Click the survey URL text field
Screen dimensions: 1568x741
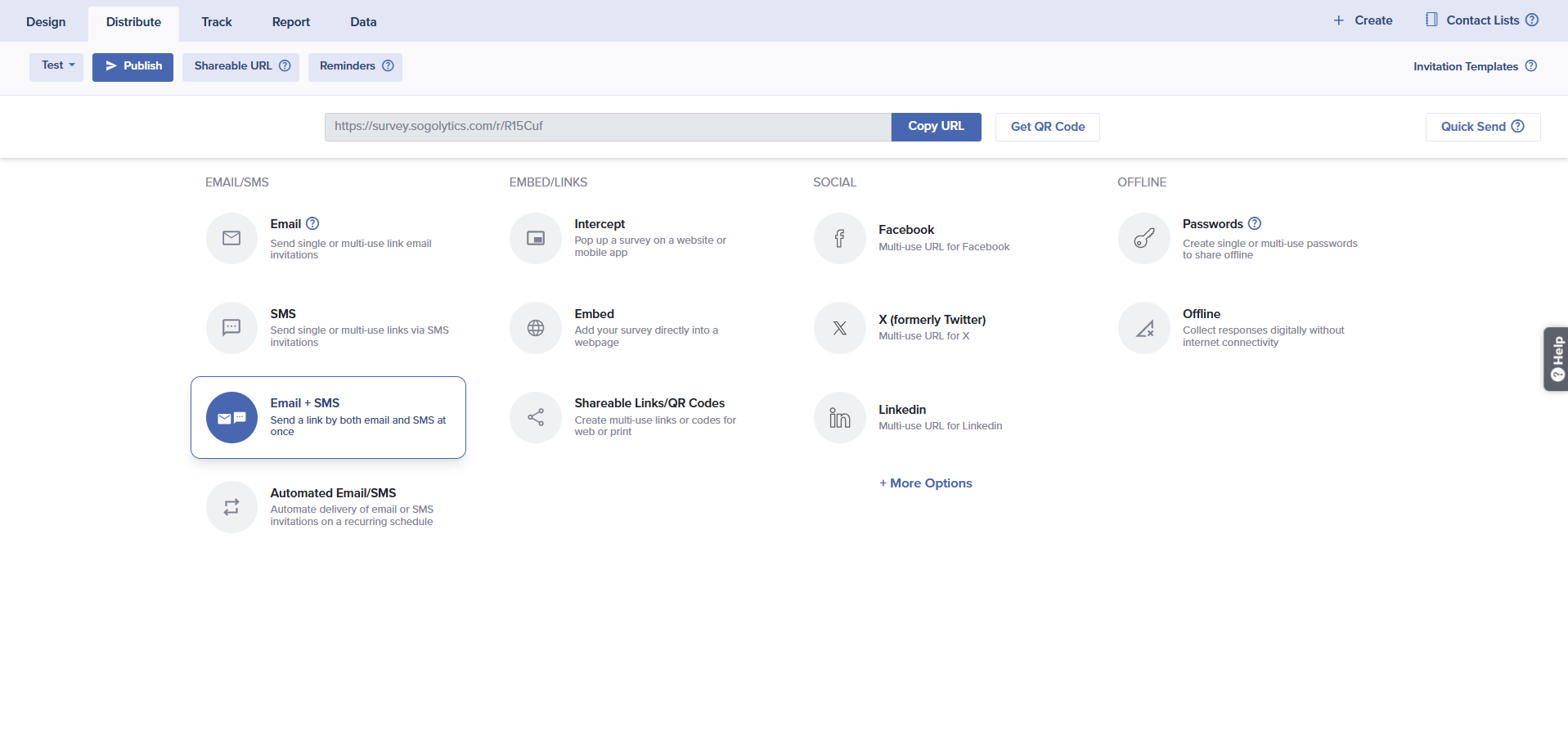(x=607, y=127)
